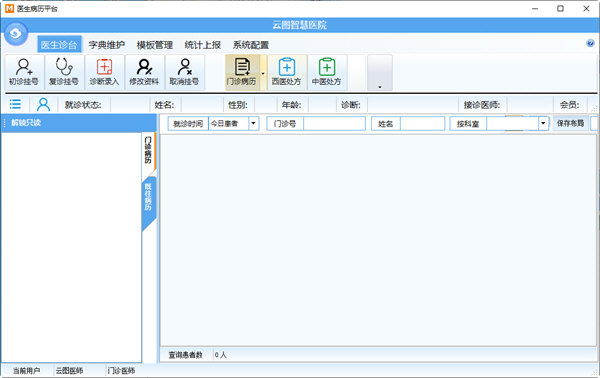
Task: Open 修改资料 edit patient info
Action: (144, 72)
